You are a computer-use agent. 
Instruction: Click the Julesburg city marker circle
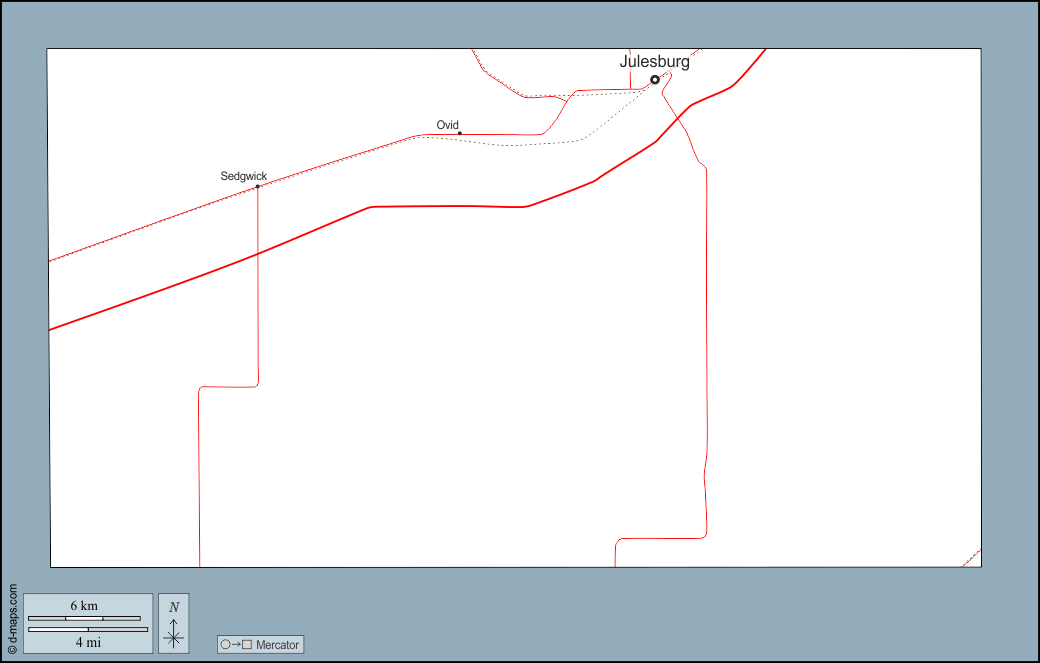pos(655,79)
